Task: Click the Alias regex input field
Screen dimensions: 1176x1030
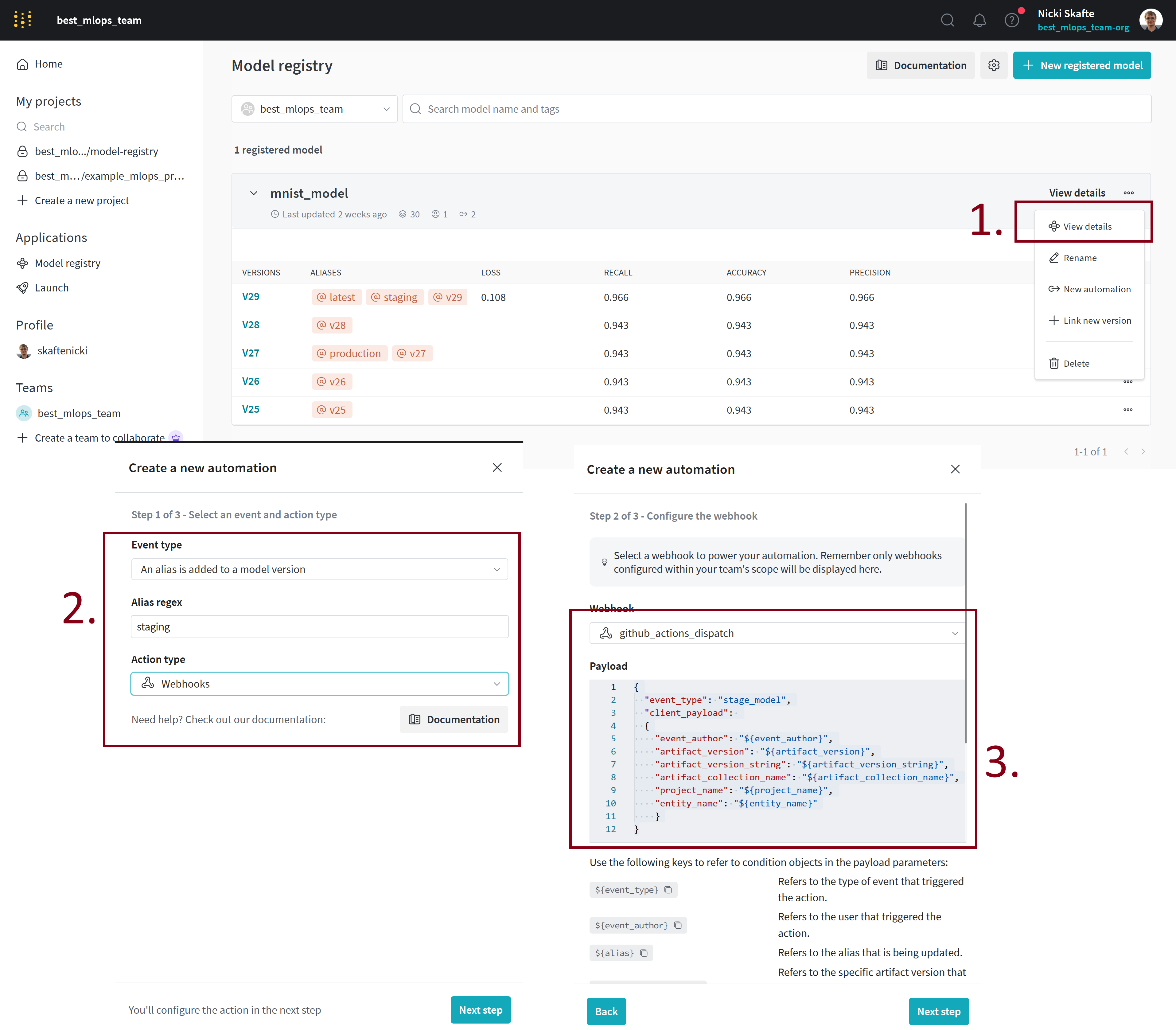Action: pos(320,626)
